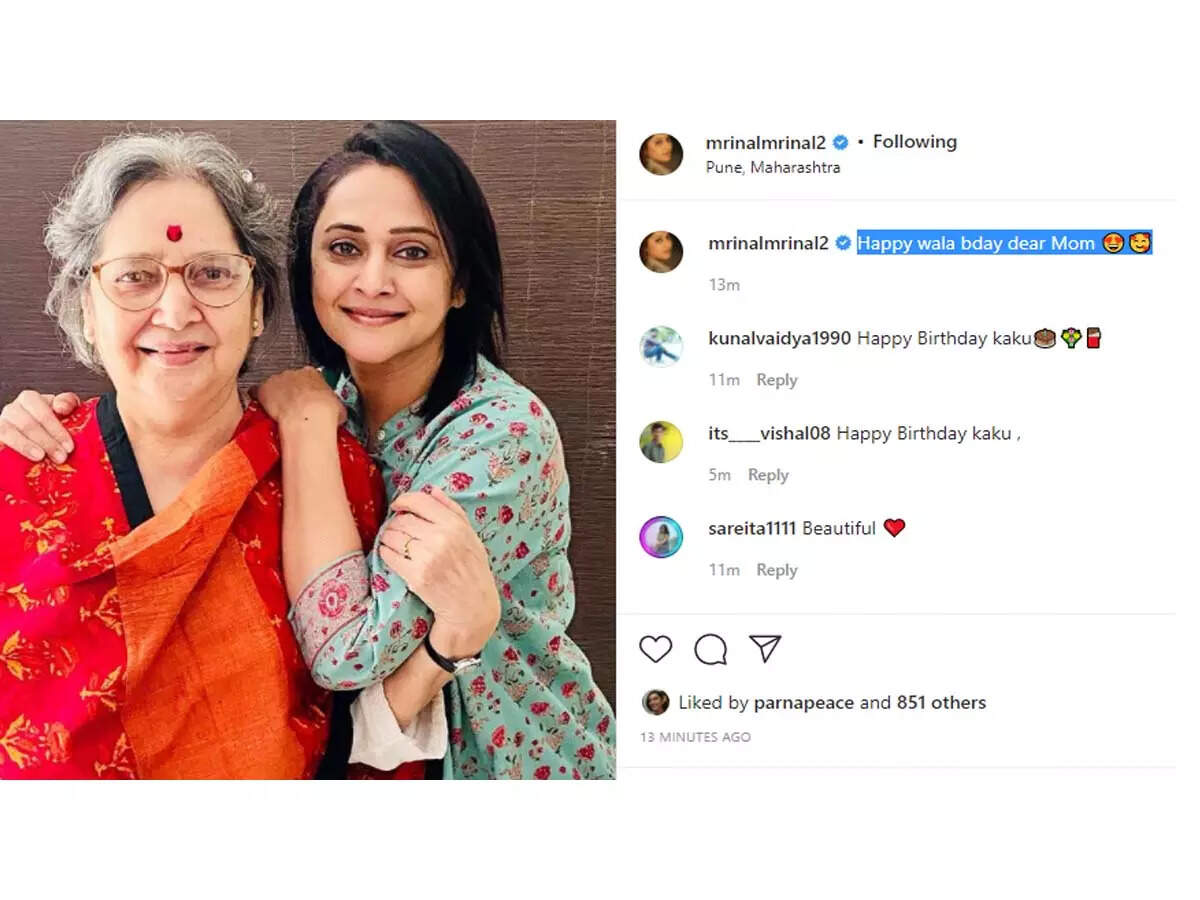The height and width of the screenshot is (900, 1200).
Task: Open the liker avatar next to Liked by
Action: 655,702
